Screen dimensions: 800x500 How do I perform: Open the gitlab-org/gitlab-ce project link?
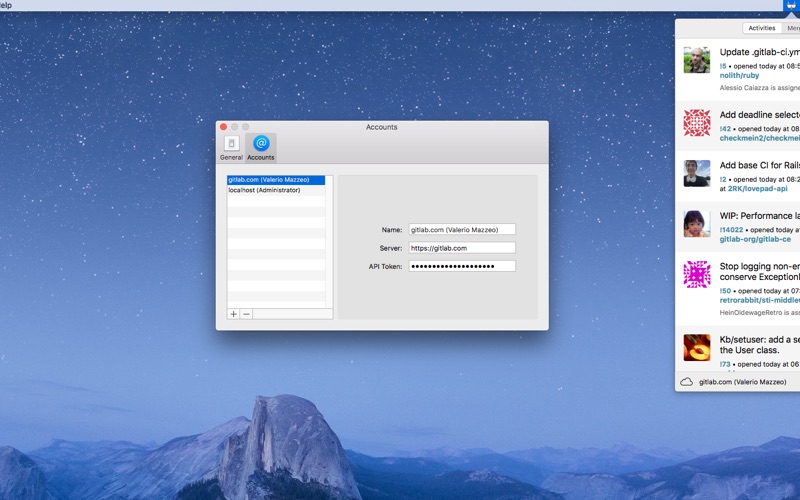pyautogui.click(x=755, y=239)
